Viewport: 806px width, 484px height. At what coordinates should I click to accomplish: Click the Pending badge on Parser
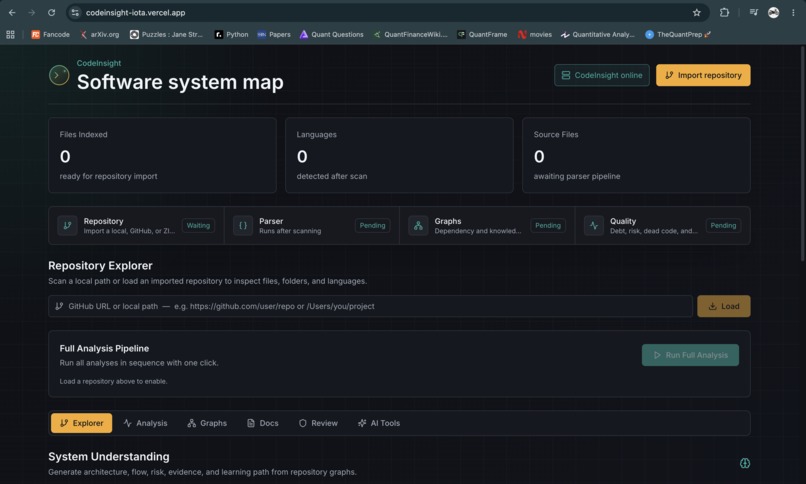point(372,226)
